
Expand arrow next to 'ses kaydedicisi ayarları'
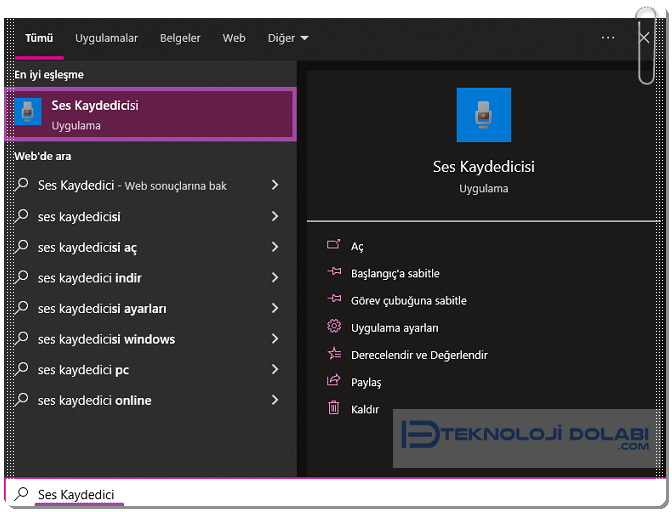tap(275, 308)
